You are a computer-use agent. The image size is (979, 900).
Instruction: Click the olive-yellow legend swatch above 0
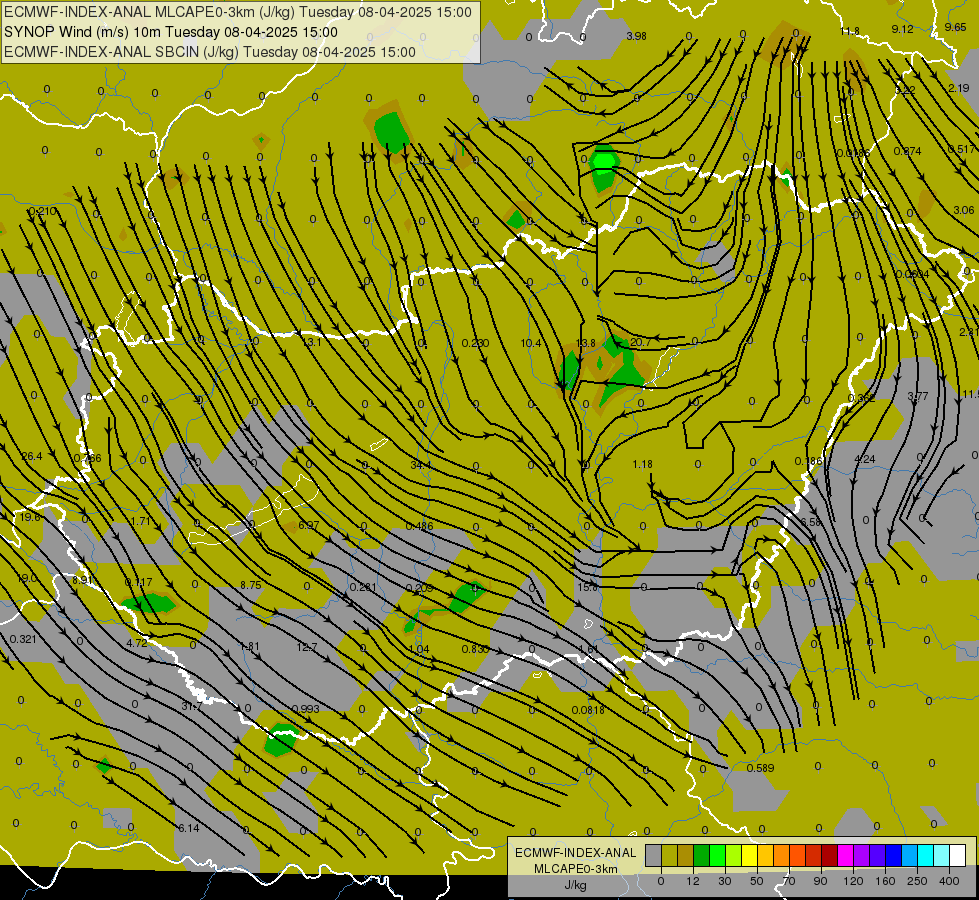click(x=669, y=855)
